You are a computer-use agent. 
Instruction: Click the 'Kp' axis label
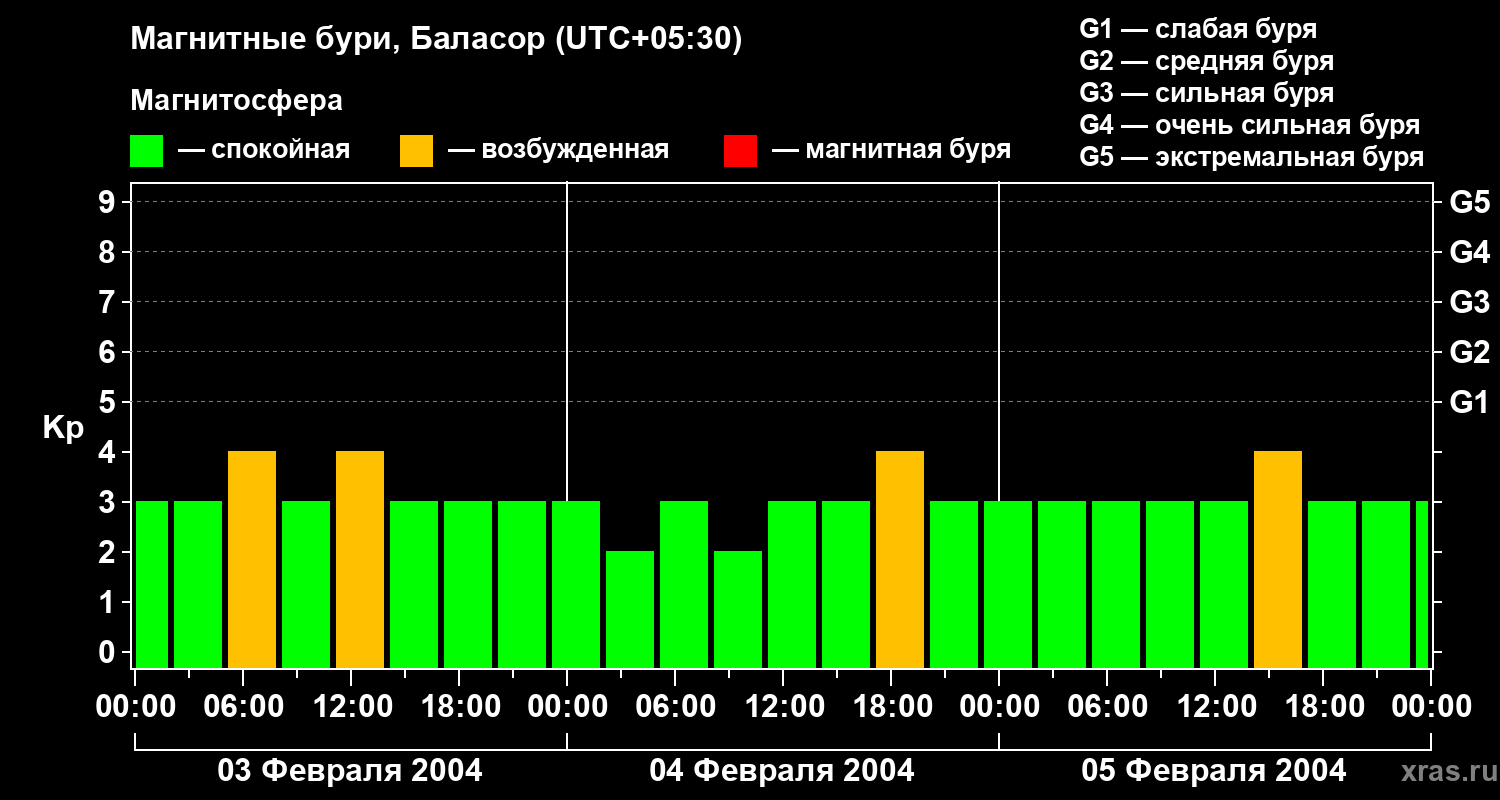pos(64,428)
